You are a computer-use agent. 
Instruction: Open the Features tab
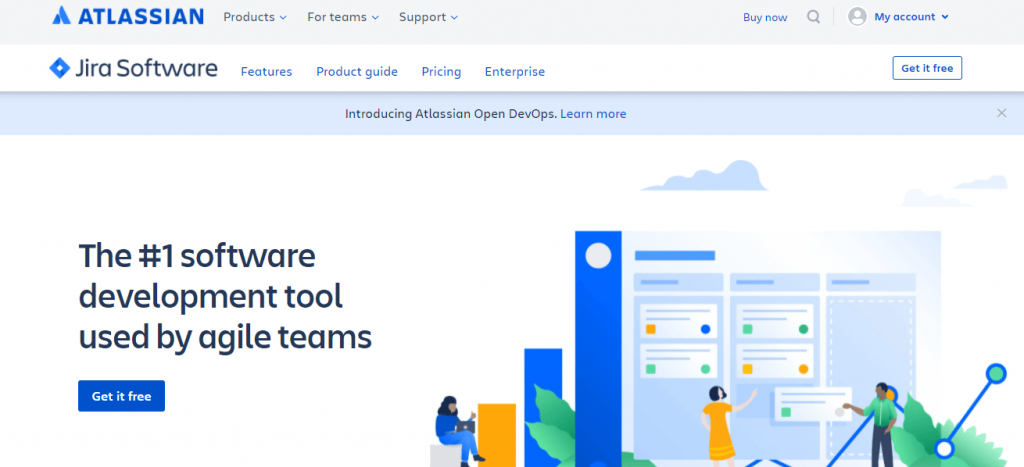coord(266,72)
